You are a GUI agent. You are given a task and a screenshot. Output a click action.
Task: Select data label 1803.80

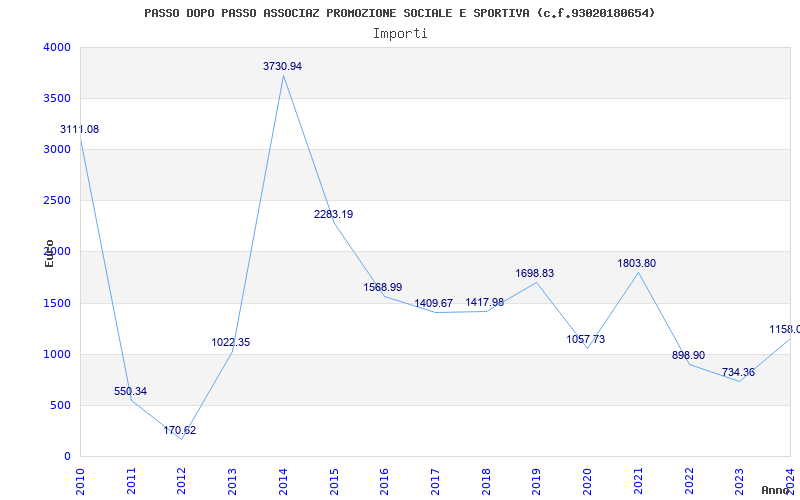click(x=637, y=263)
